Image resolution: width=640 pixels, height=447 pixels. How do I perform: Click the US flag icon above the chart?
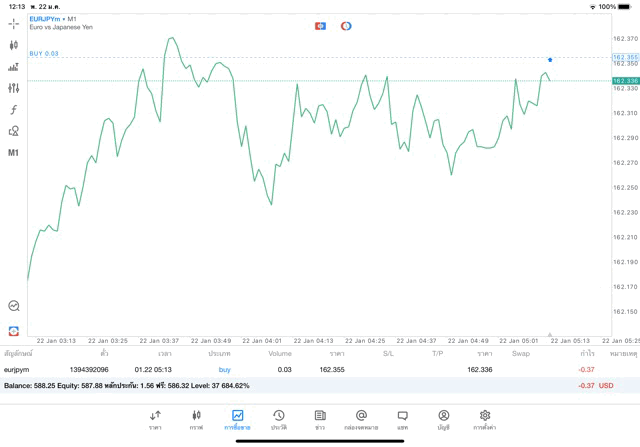(320, 25)
